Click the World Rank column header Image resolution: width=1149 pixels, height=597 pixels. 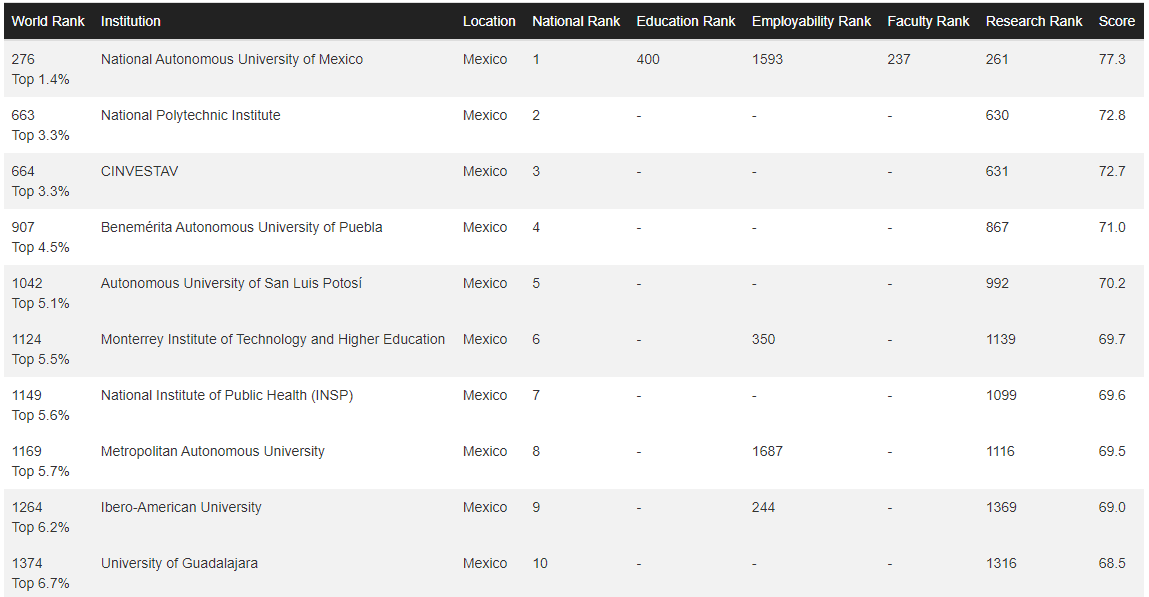48,21
